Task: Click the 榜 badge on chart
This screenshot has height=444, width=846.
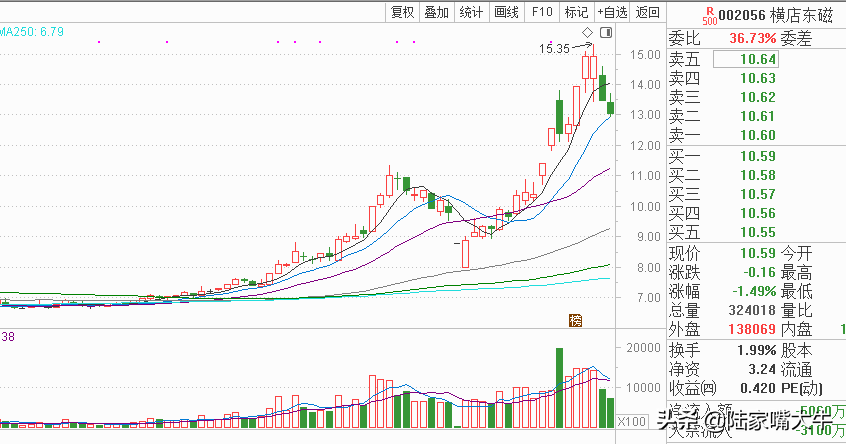Action: [576, 320]
